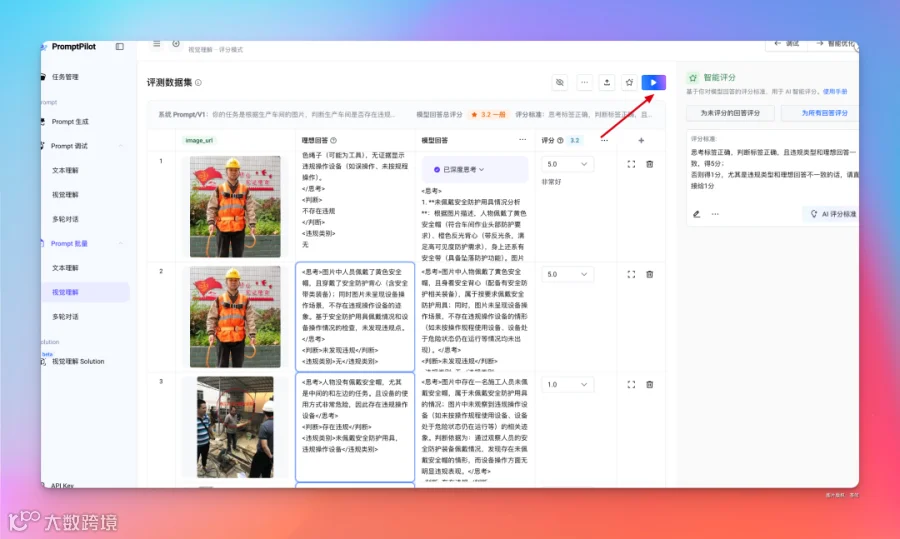This screenshot has width=900, height=539.
Task: Click info icon beside 评测数据集 title
Action: point(198,83)
